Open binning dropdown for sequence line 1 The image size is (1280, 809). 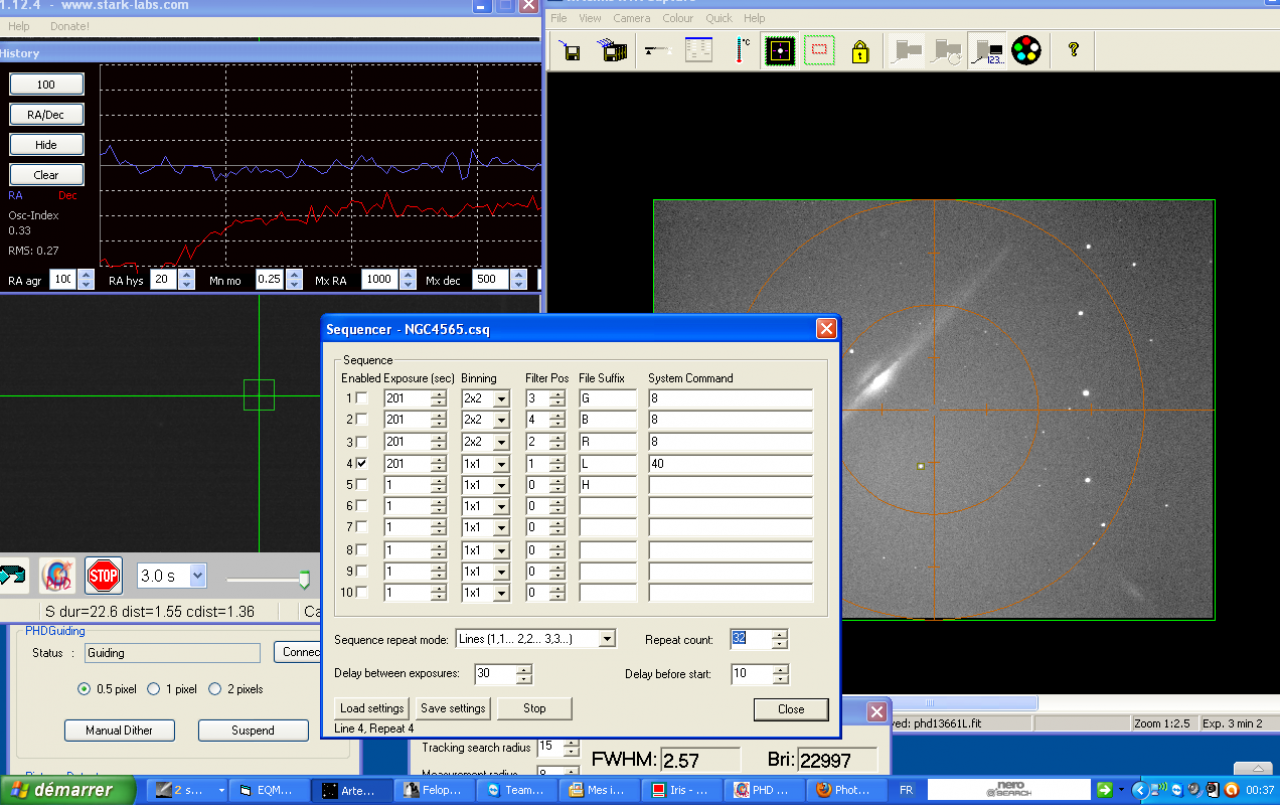pyautogui.click(x=500, y=398)
